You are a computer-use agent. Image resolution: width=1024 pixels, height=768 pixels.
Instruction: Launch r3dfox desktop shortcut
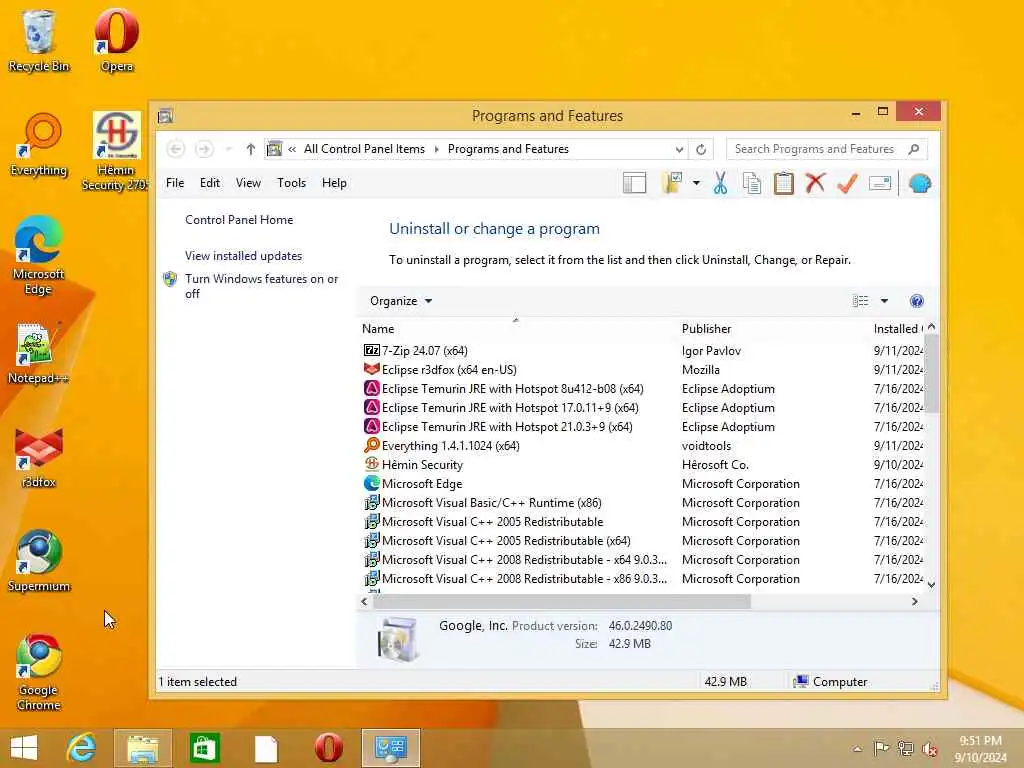[39, 457]
